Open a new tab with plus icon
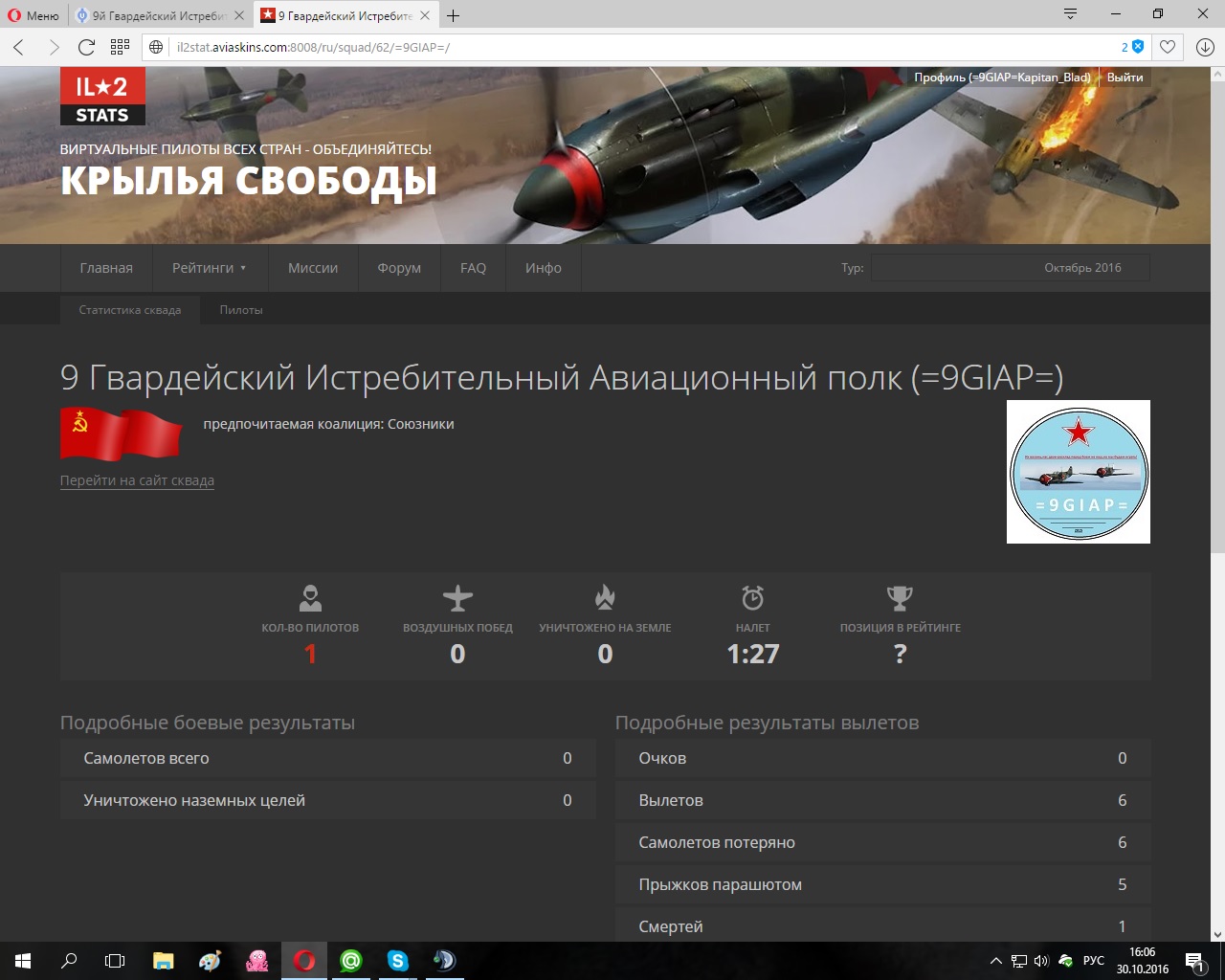 (x=454, y=15)
